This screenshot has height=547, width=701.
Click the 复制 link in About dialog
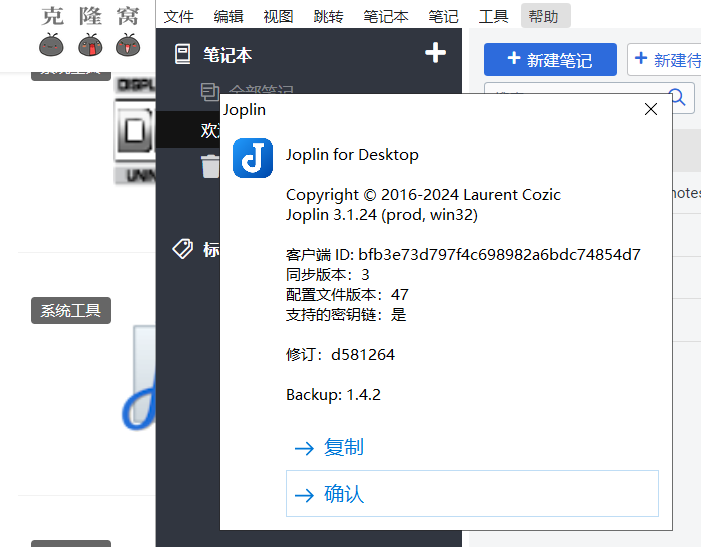pos(343,447)
